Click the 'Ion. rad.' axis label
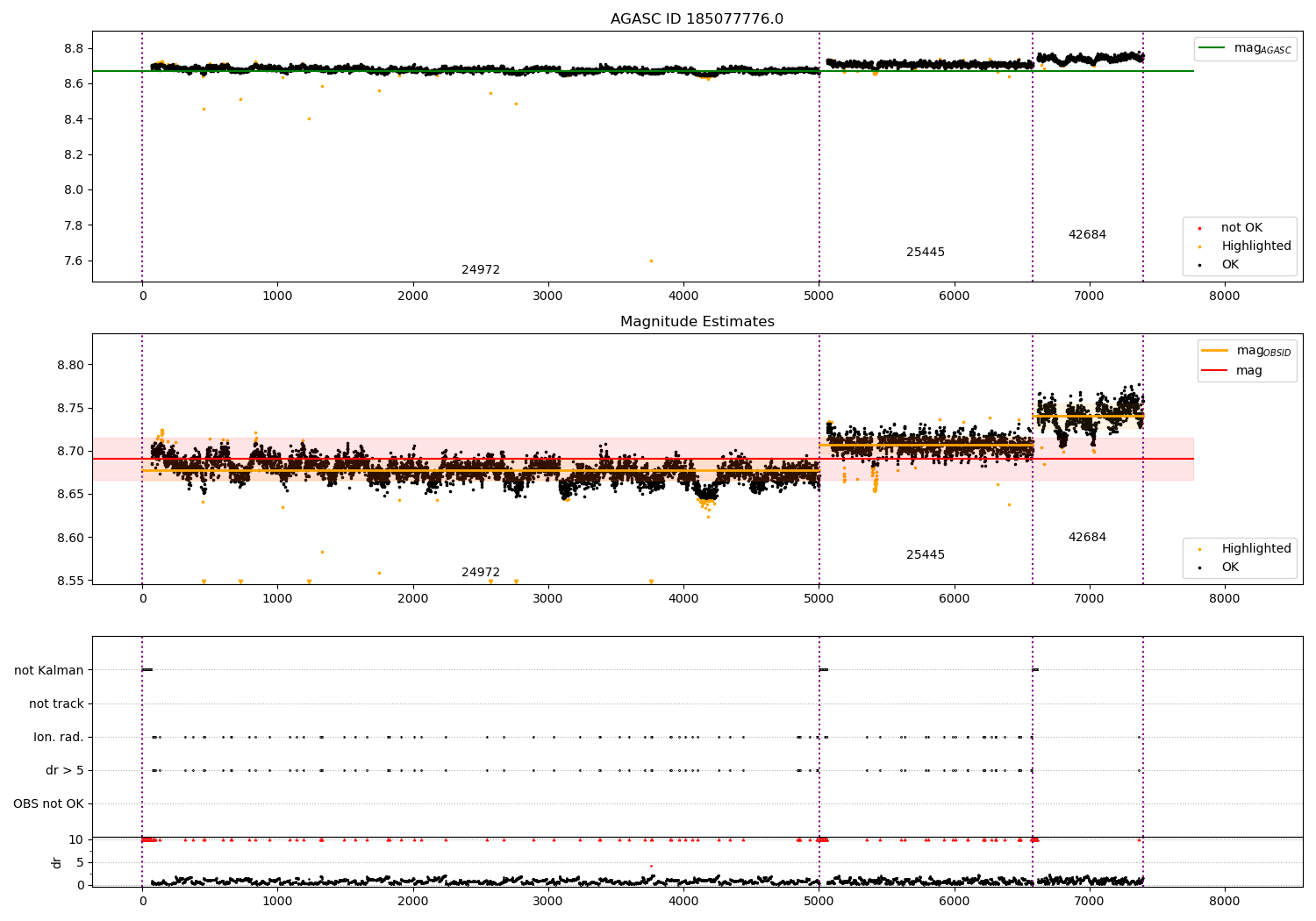 click(59, 738)
